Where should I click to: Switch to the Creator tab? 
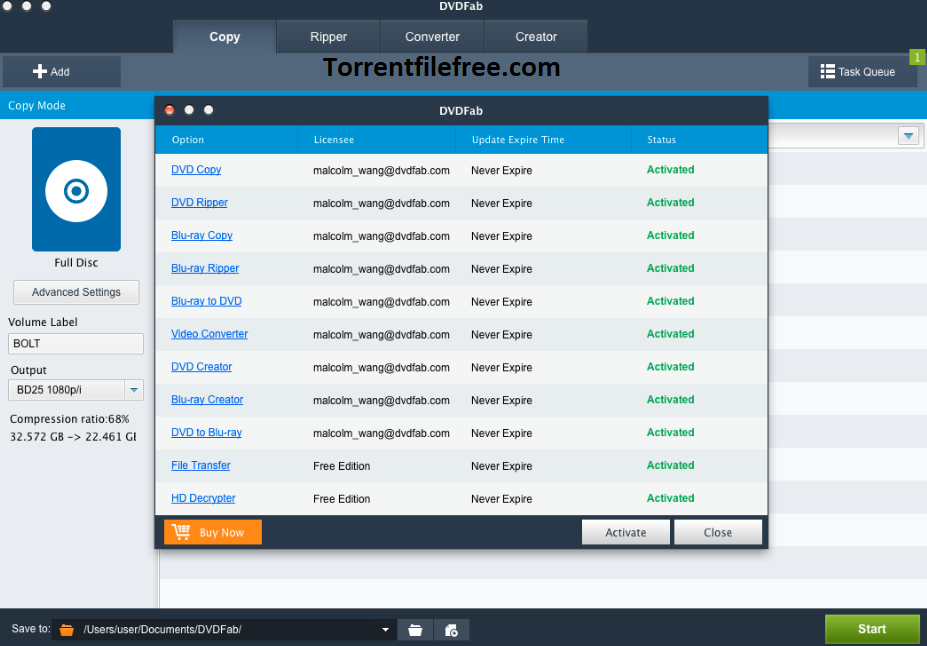(536, 37)
